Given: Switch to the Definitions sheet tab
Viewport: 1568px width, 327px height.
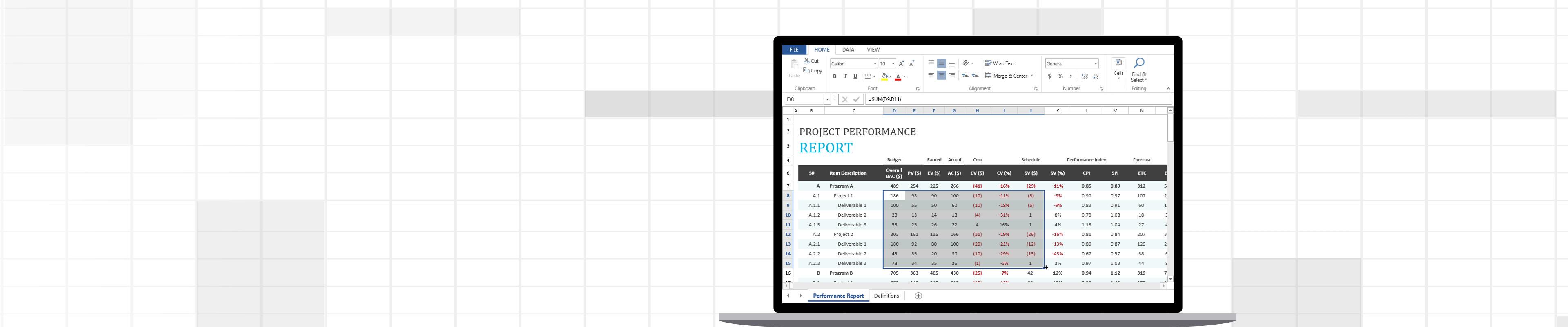Looking at the screenshot, I should click(x=886, y=296).
